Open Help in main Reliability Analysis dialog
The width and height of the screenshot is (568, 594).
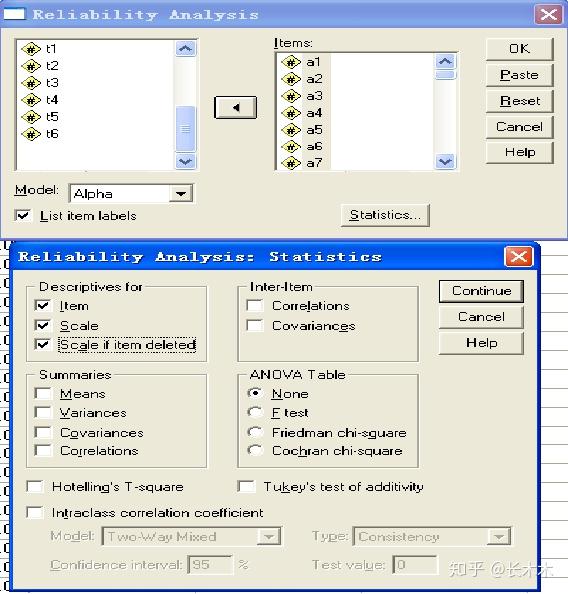(x=519, y=152)
